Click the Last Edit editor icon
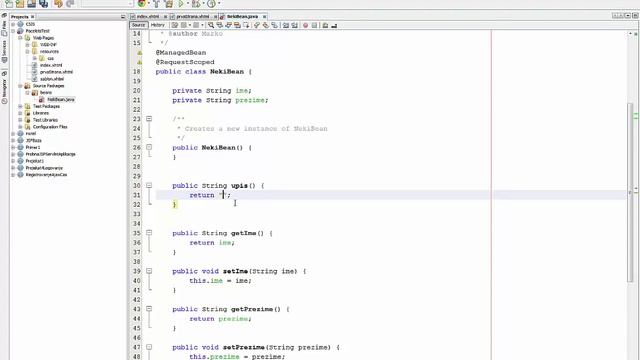 (x=175, y=25)
